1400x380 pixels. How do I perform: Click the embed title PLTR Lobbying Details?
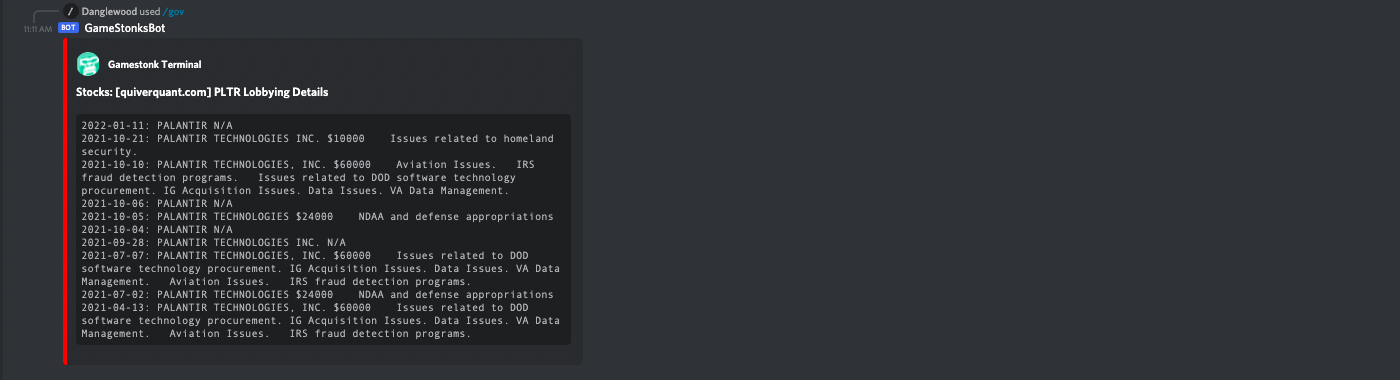pyautogui.click(x=202, y=92)
